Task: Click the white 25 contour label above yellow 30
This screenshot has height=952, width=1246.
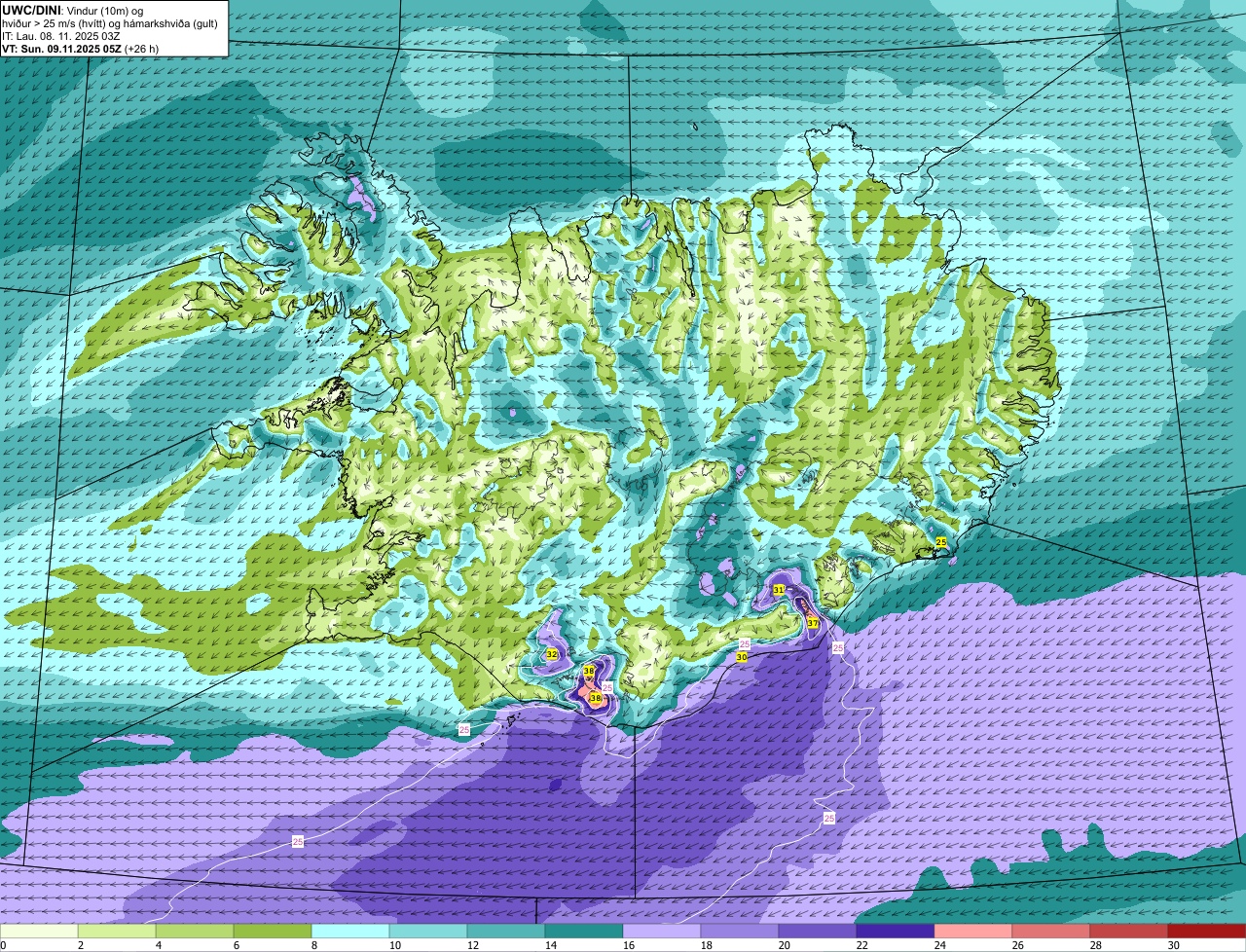Action: 745,644
